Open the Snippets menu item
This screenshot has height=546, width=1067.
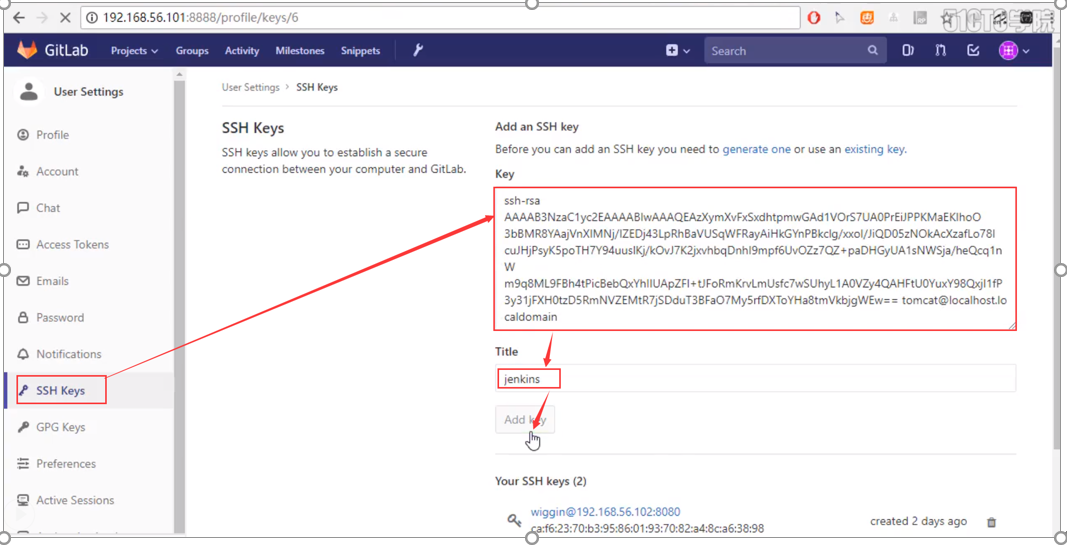(360, 50)
